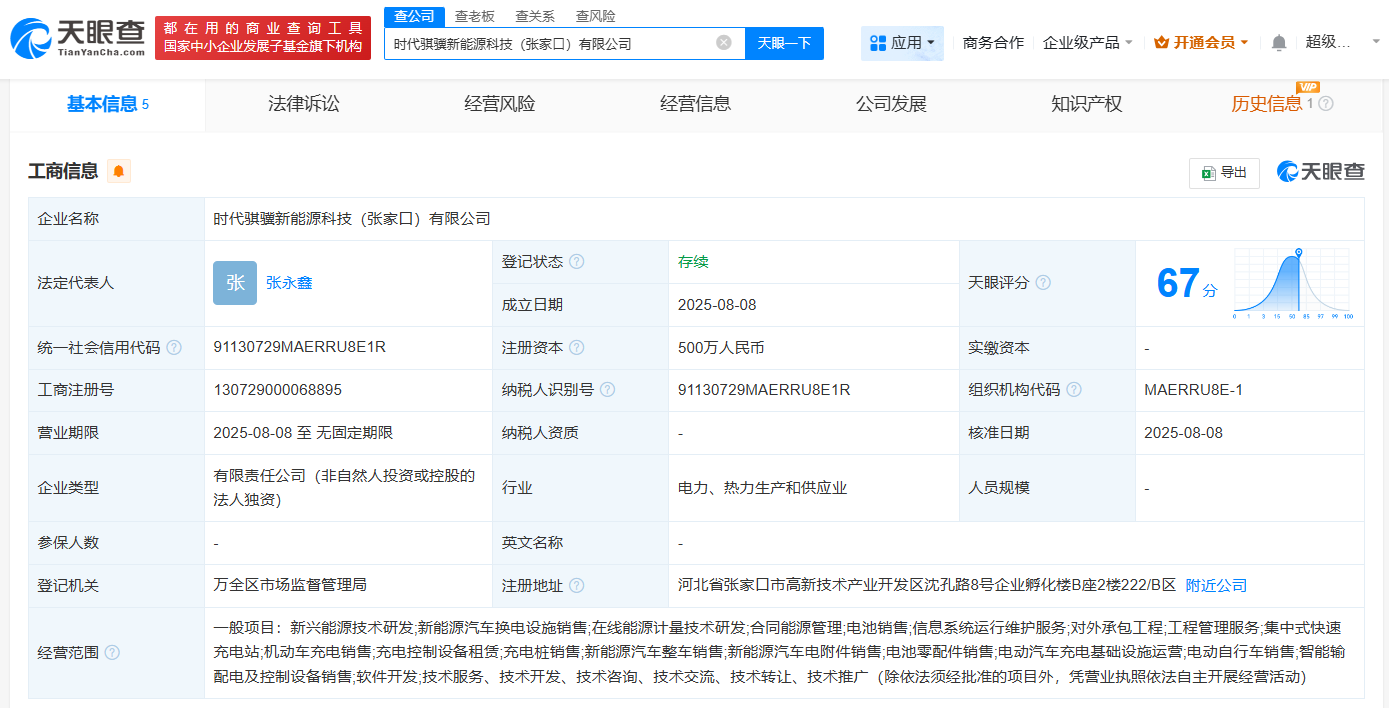Open the notification bell icon
Screen dimensions: 1389x708
(x=1280, y=42)
